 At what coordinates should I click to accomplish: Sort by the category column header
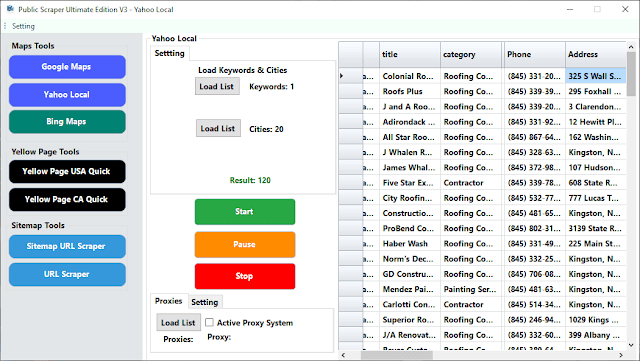tap(471, 54)
